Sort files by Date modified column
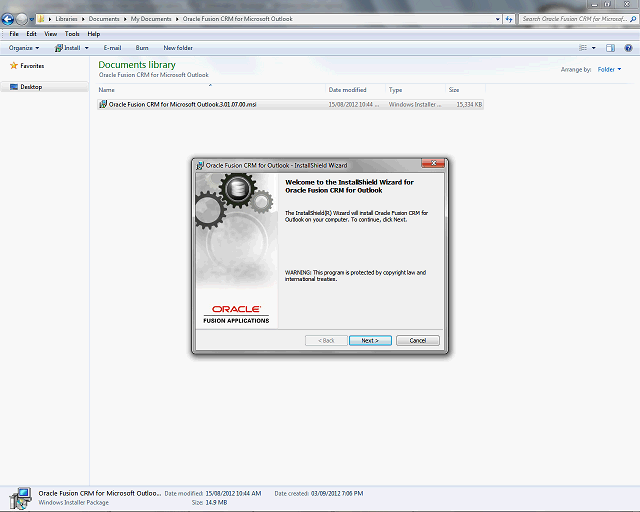 click(x=356, y=90)
